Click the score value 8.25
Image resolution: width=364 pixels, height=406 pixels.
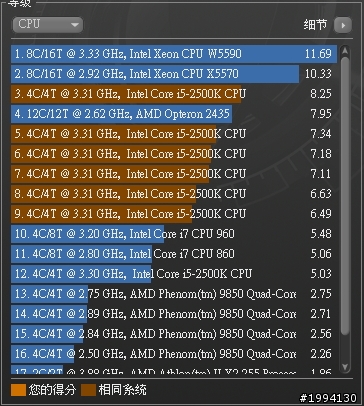click(x=321, y=94)
